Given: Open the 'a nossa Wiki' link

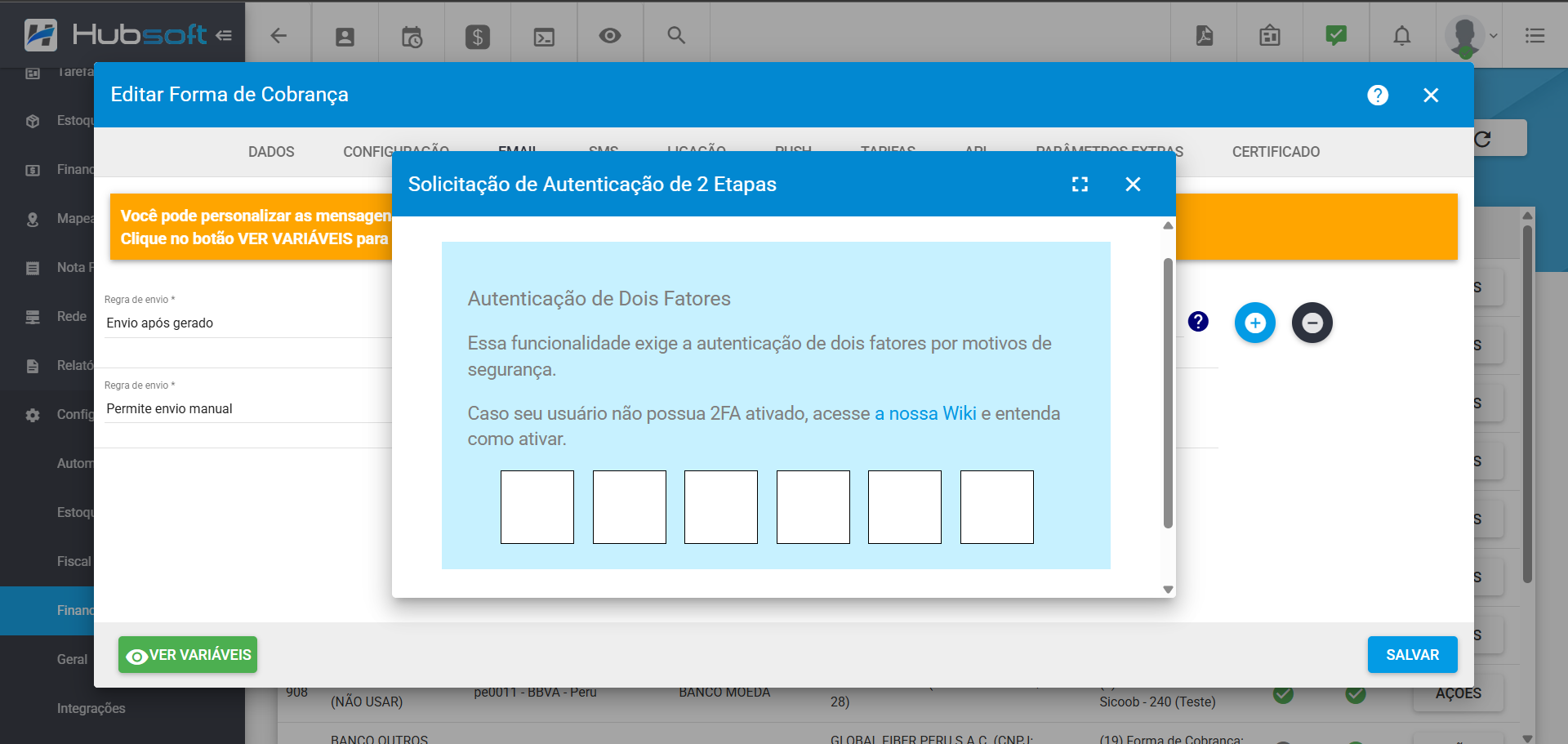Looking at the screenshot, I should pyautogui.click(x=925, y=413).
